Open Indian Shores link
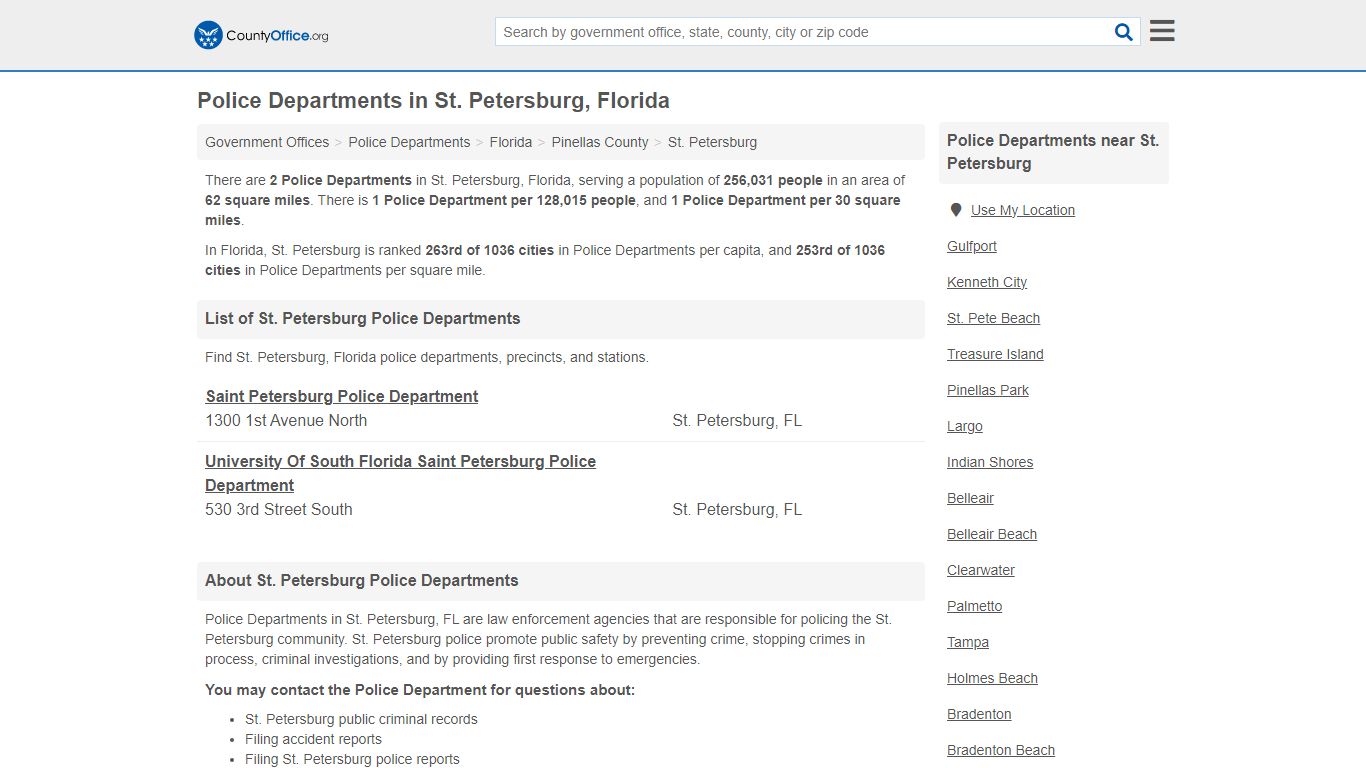This screenshot has width=1366, height=768. (x=990, y=462)
